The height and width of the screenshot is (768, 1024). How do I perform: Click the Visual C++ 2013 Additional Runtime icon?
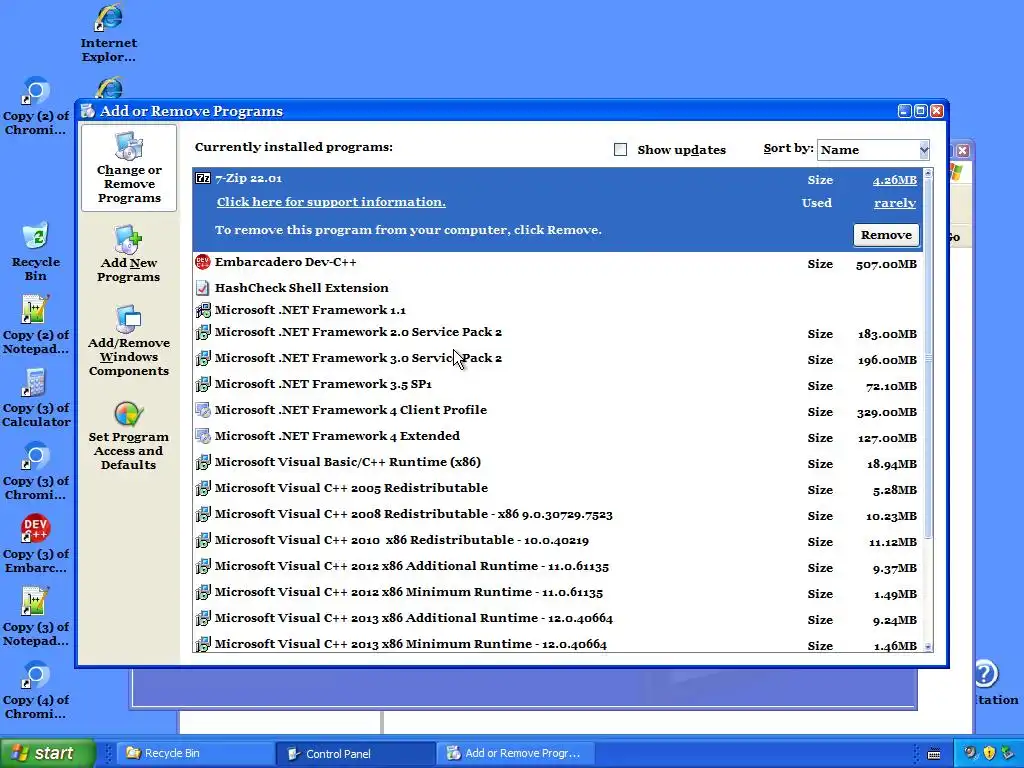pos(203,618)
